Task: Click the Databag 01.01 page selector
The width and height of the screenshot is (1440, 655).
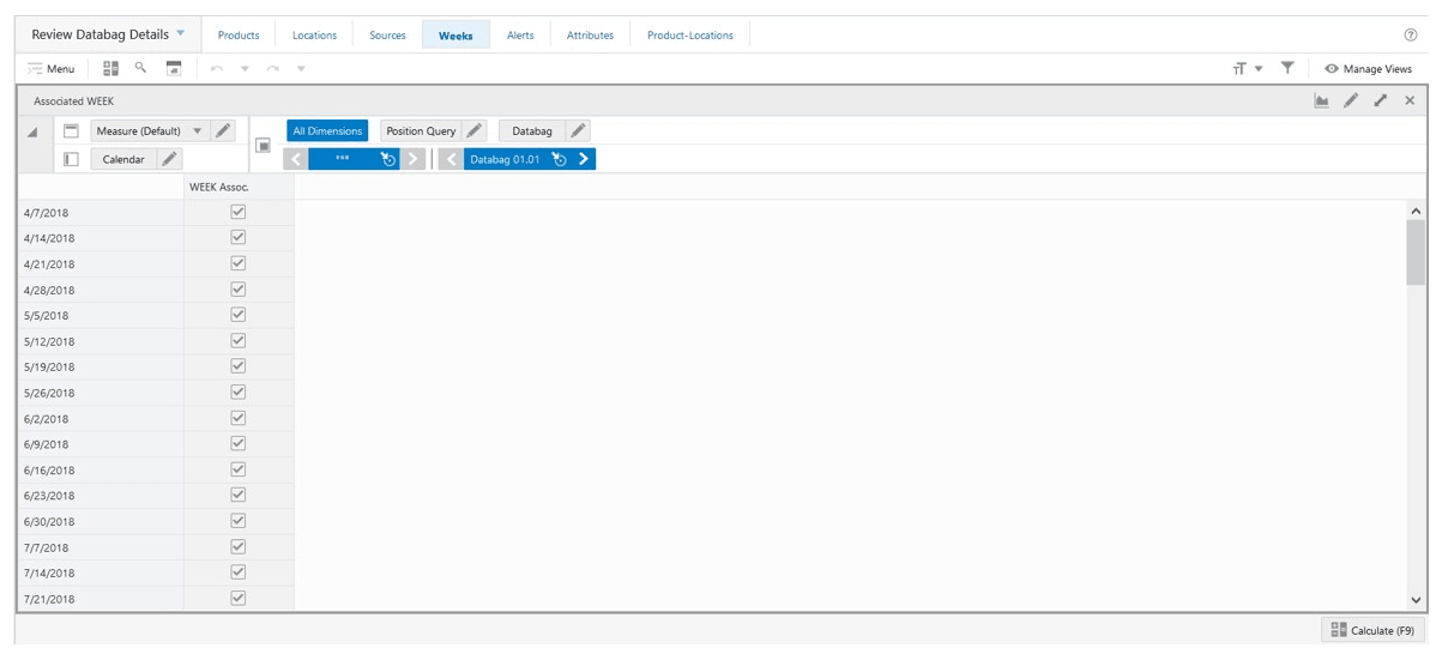Action: (505, 159)
